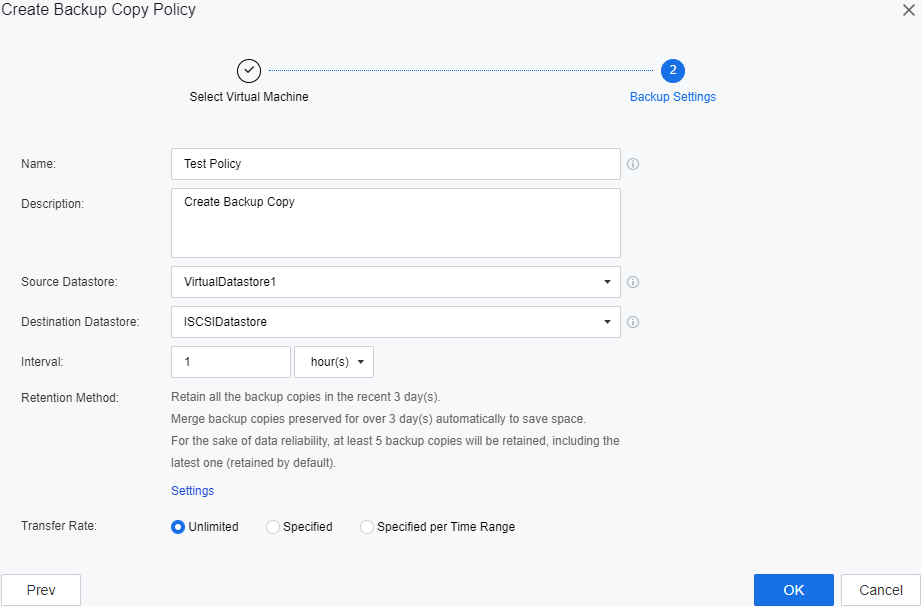Image resolution: width=921 pixels, height=607 pixels.
Task: Click into the Name text field
Action: [395, 164]
